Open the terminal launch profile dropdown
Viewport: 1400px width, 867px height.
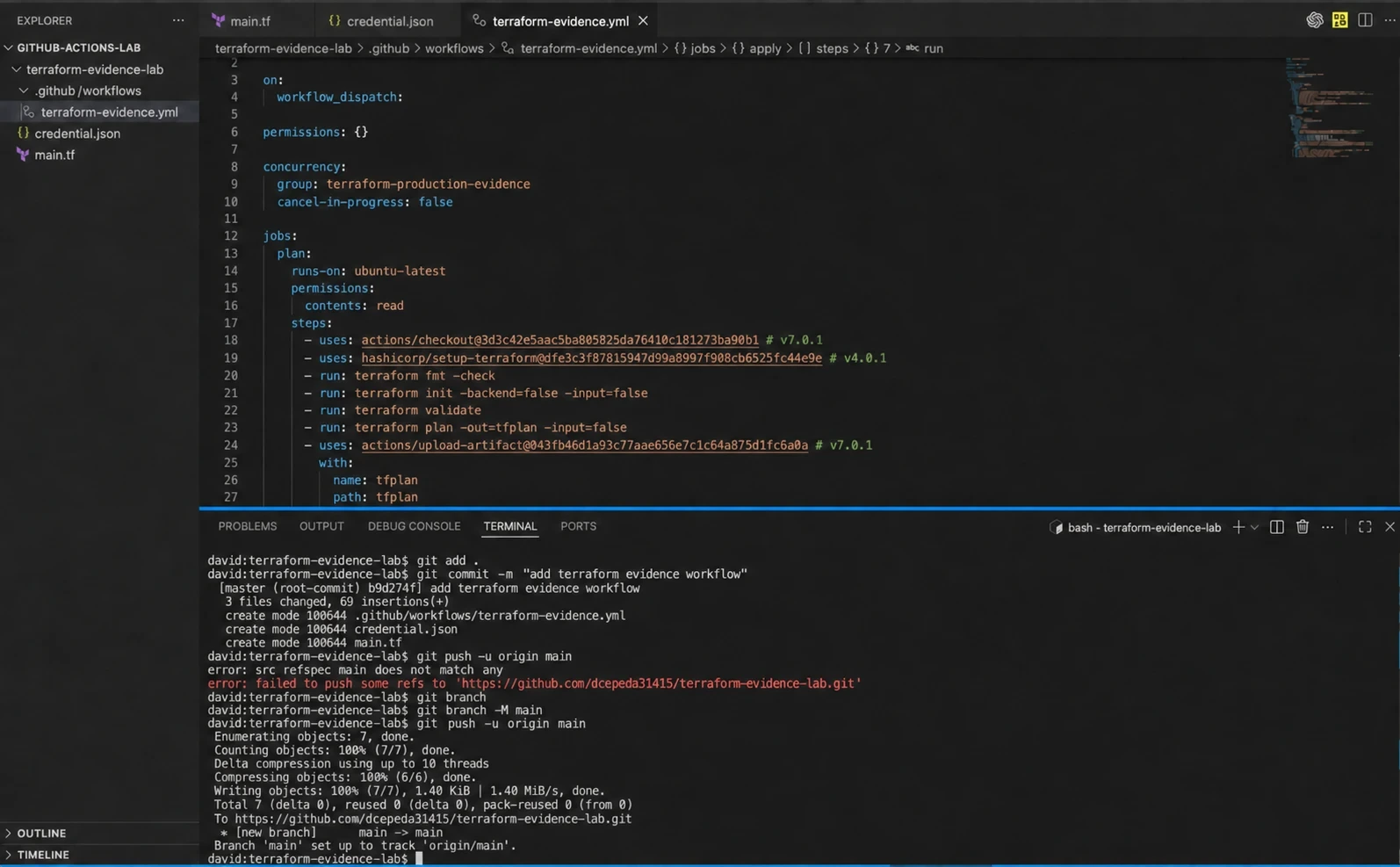[x=1254, y=527]
